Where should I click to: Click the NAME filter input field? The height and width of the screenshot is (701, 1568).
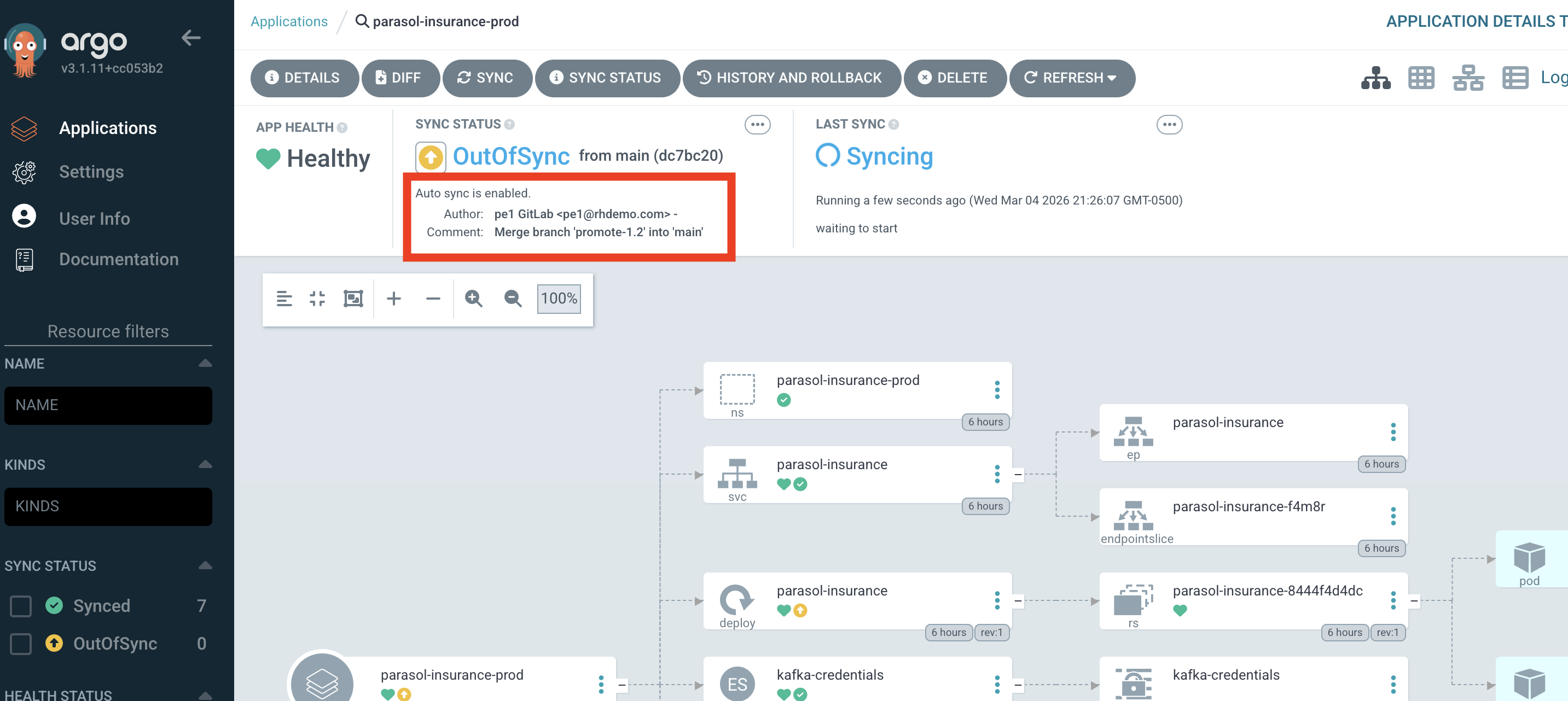108,405
